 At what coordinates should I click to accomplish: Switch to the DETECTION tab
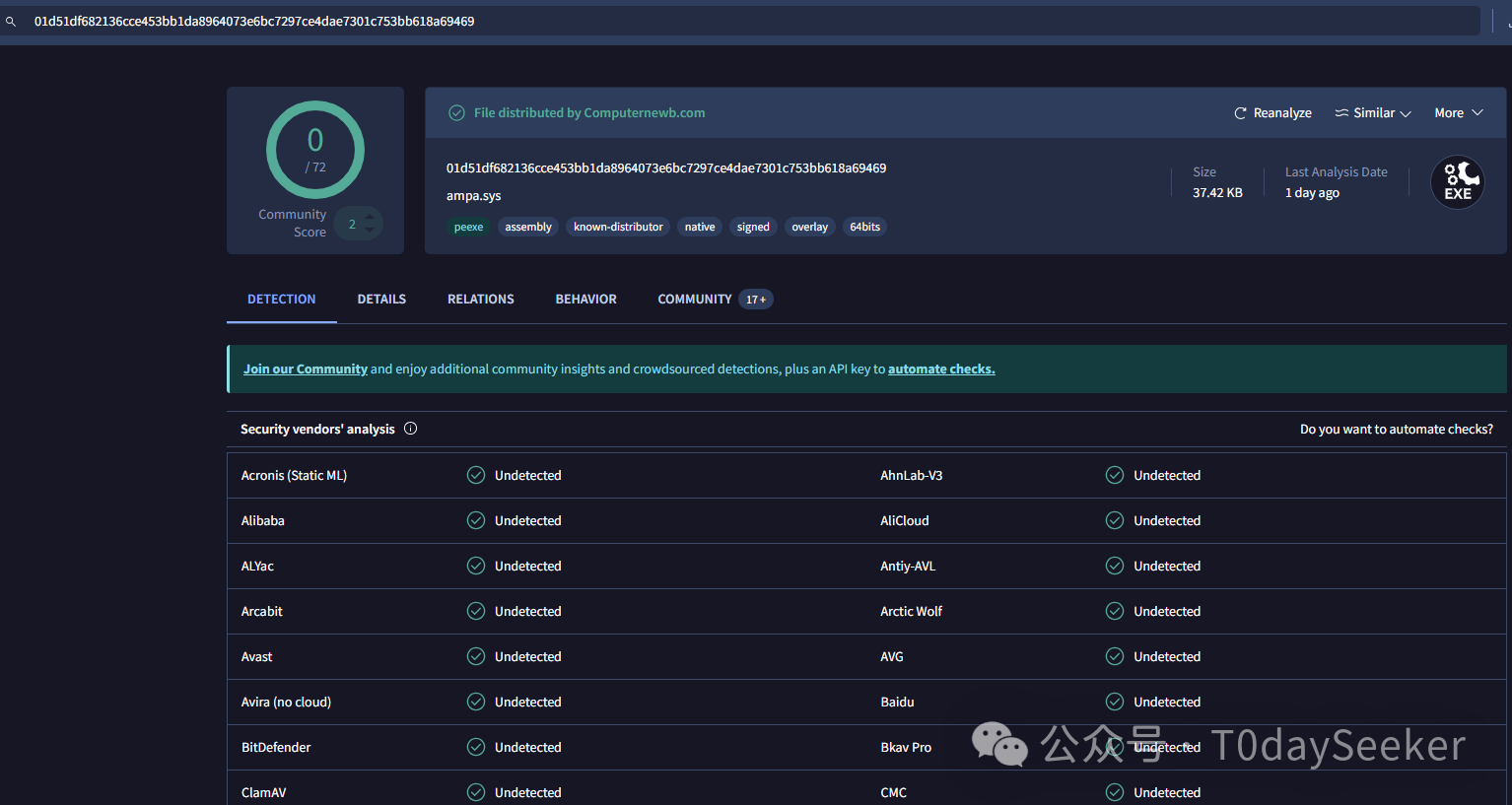pos(282,300)
